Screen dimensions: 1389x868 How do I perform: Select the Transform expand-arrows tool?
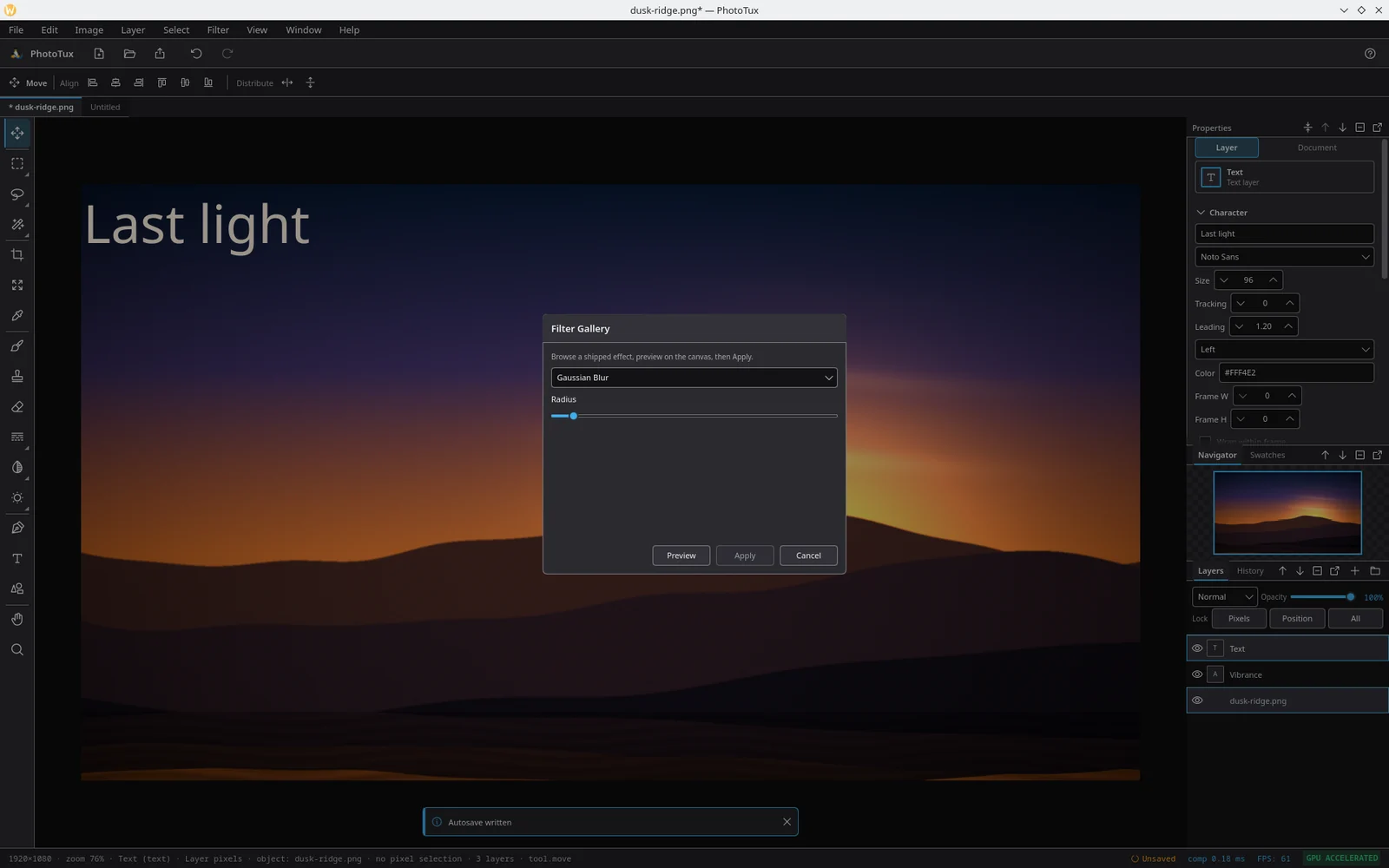click(x=17, y=286)
